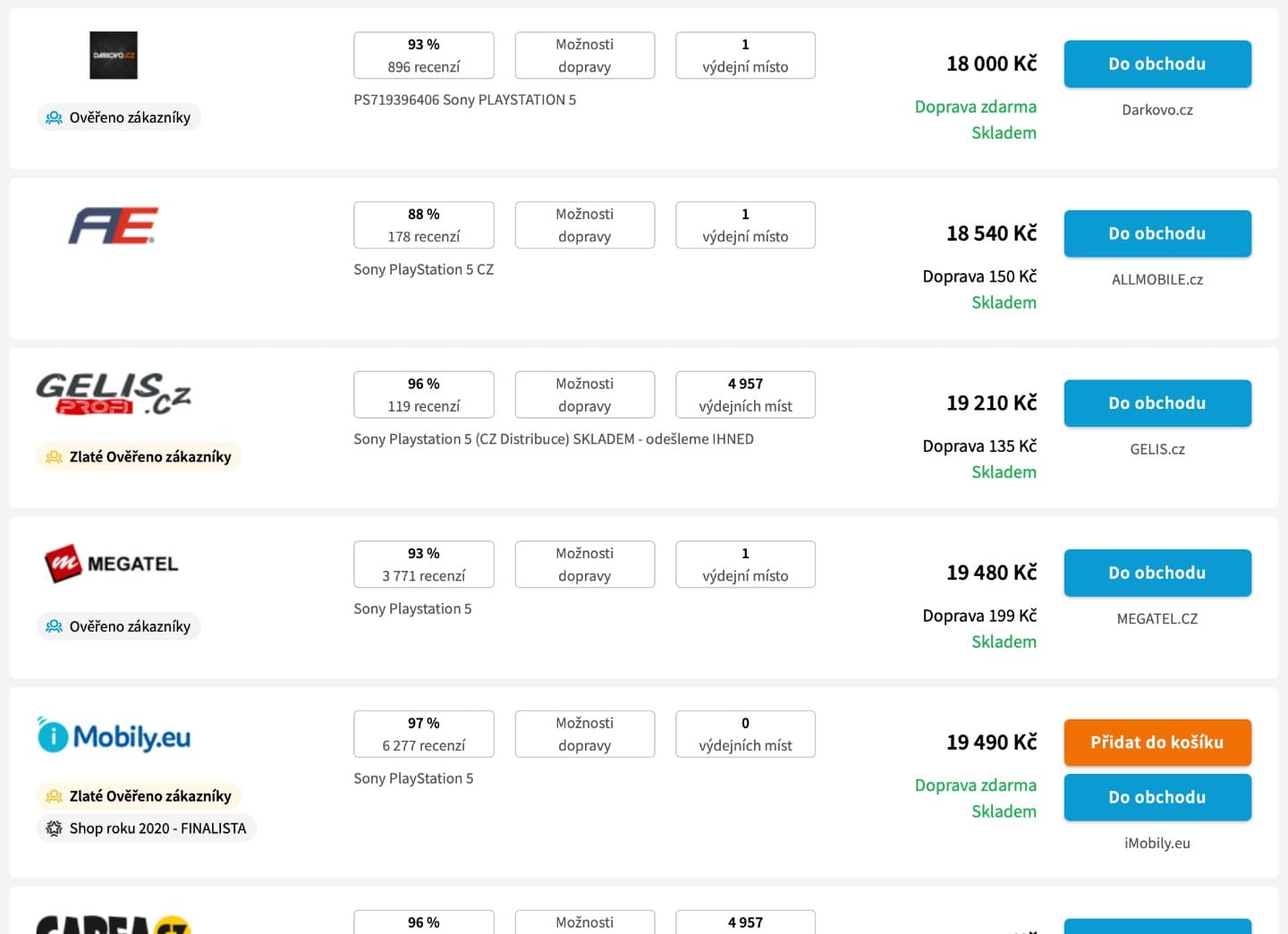Click the 'Doprava 135 Kč' text
Viewport: 1288px width, 934px height.
click(979, 446)
